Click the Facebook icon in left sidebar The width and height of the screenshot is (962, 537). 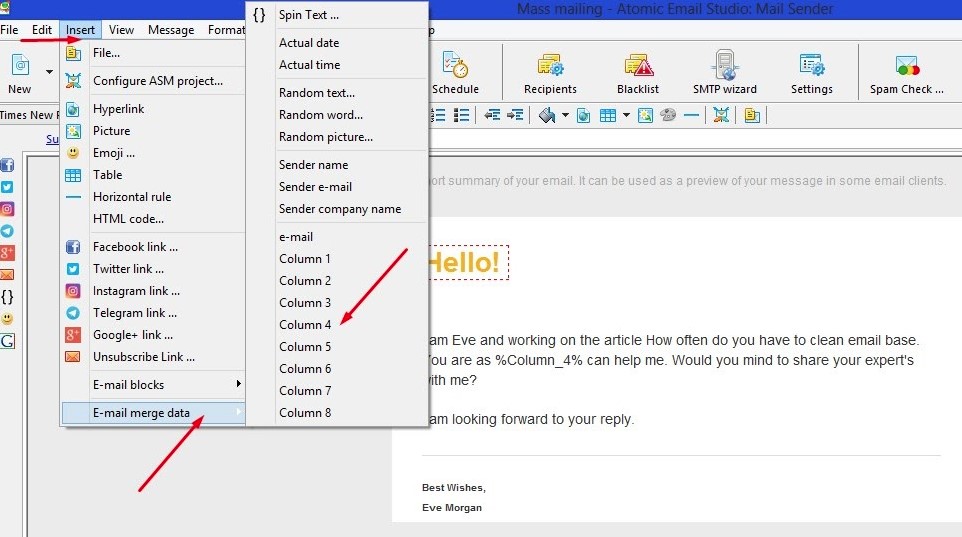(7, 165)
